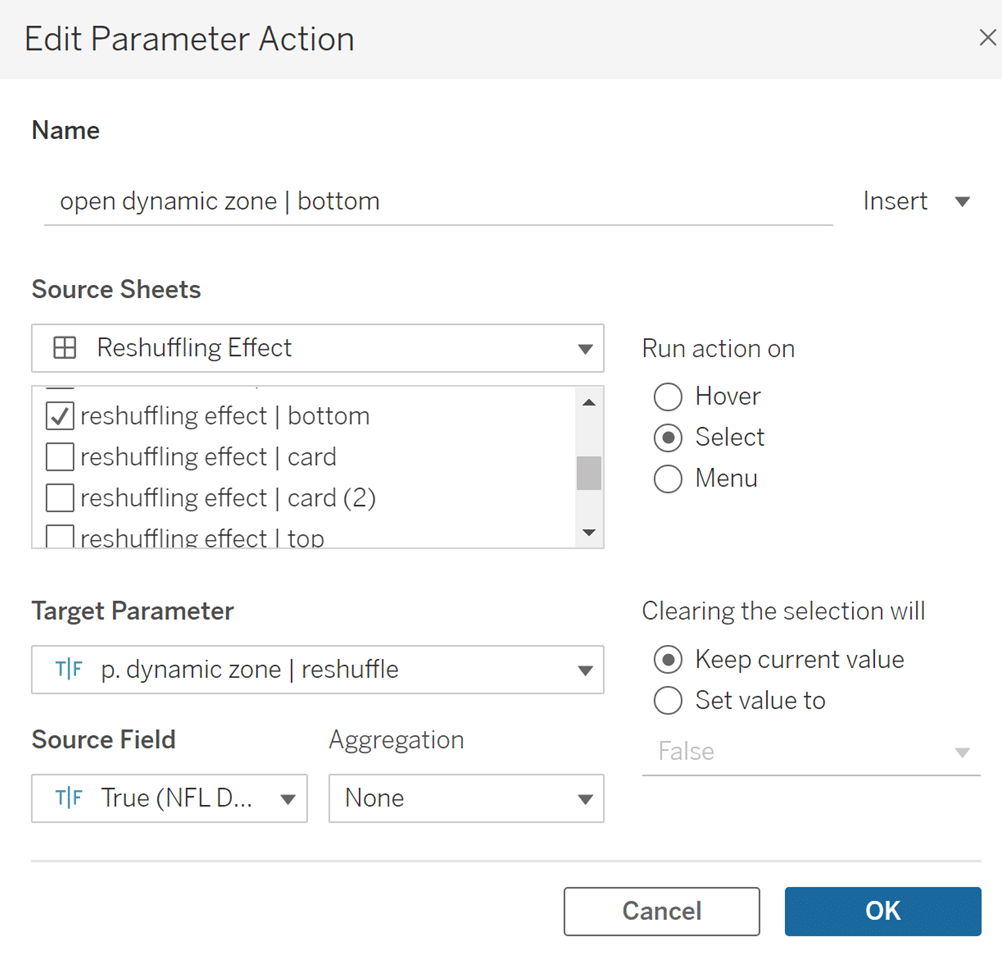The height and width of the screenshot is (956, 1002).
Task: Uncheck reshuffling effect | bottom sheet
Action: [x=59, y=416]
